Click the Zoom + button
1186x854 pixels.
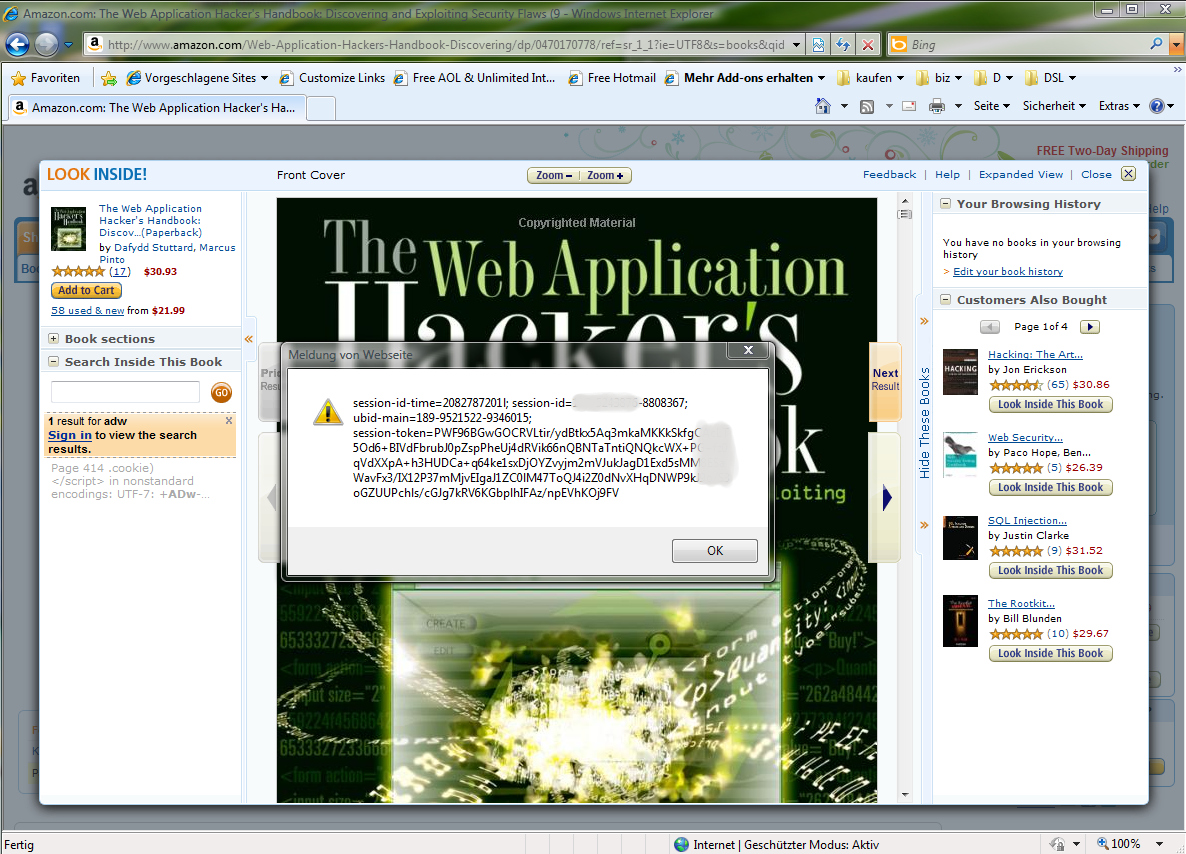605,176
